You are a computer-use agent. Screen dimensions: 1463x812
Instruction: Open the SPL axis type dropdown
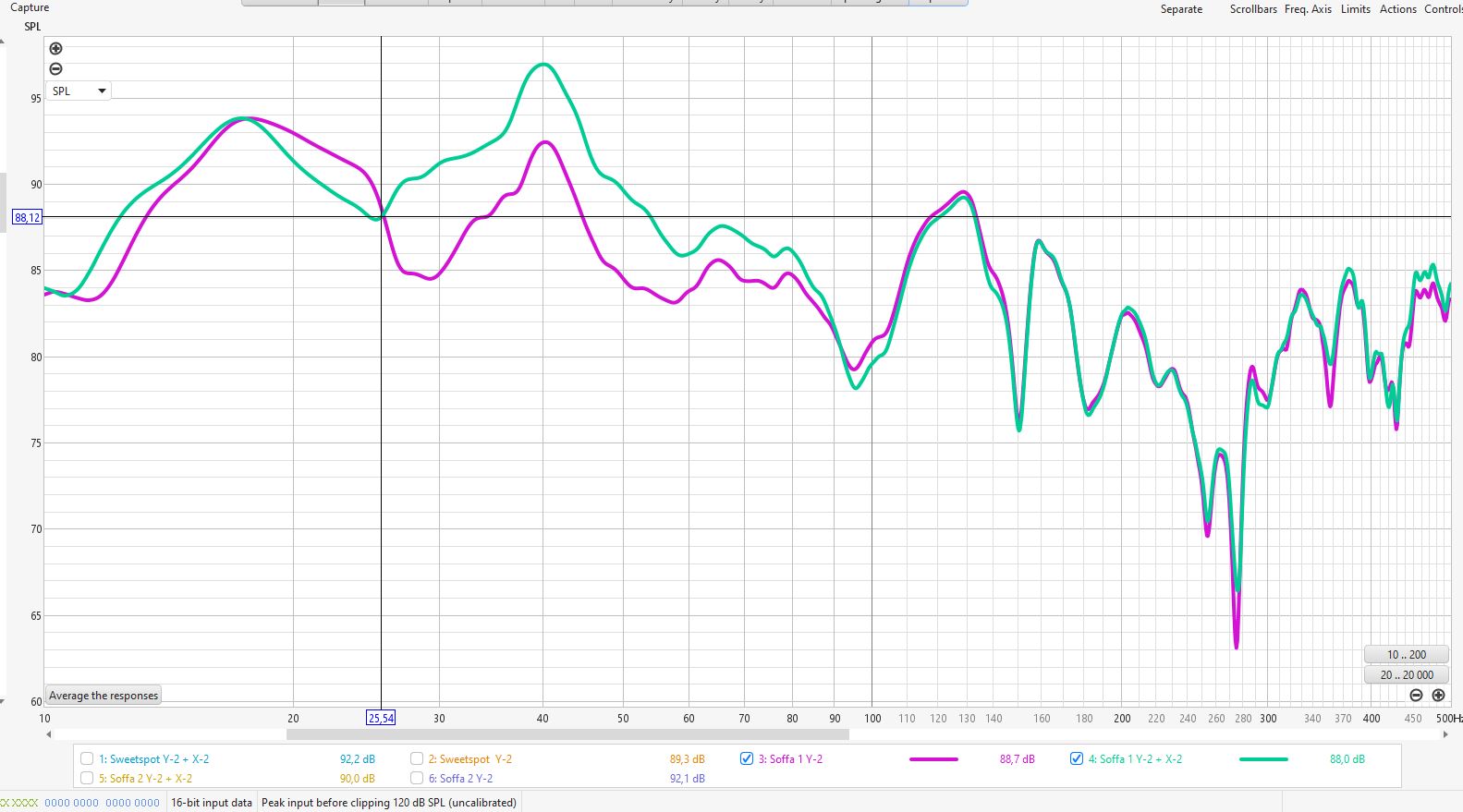pos(79,91)
